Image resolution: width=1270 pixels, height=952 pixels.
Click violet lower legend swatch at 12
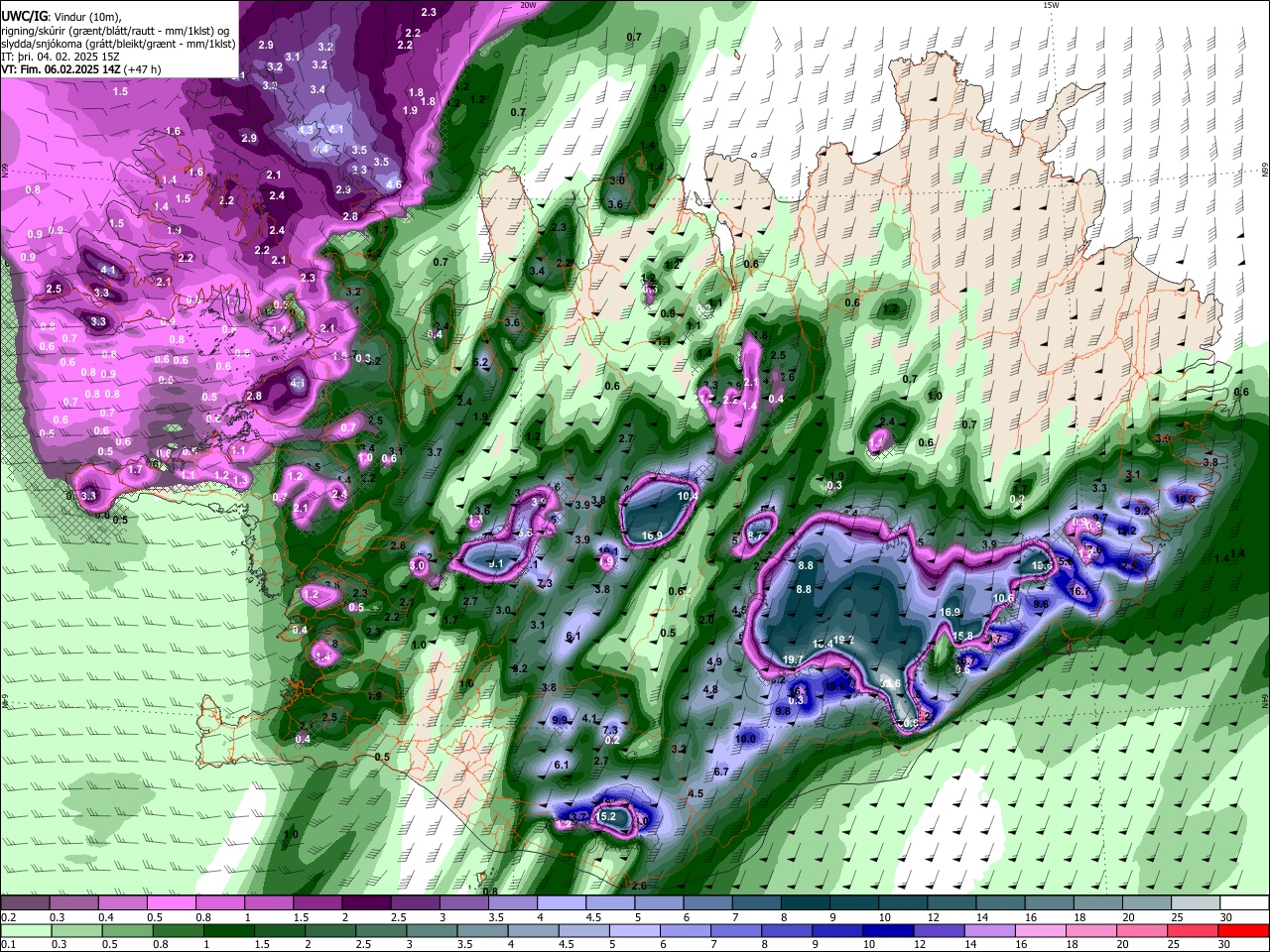(937, 930)
